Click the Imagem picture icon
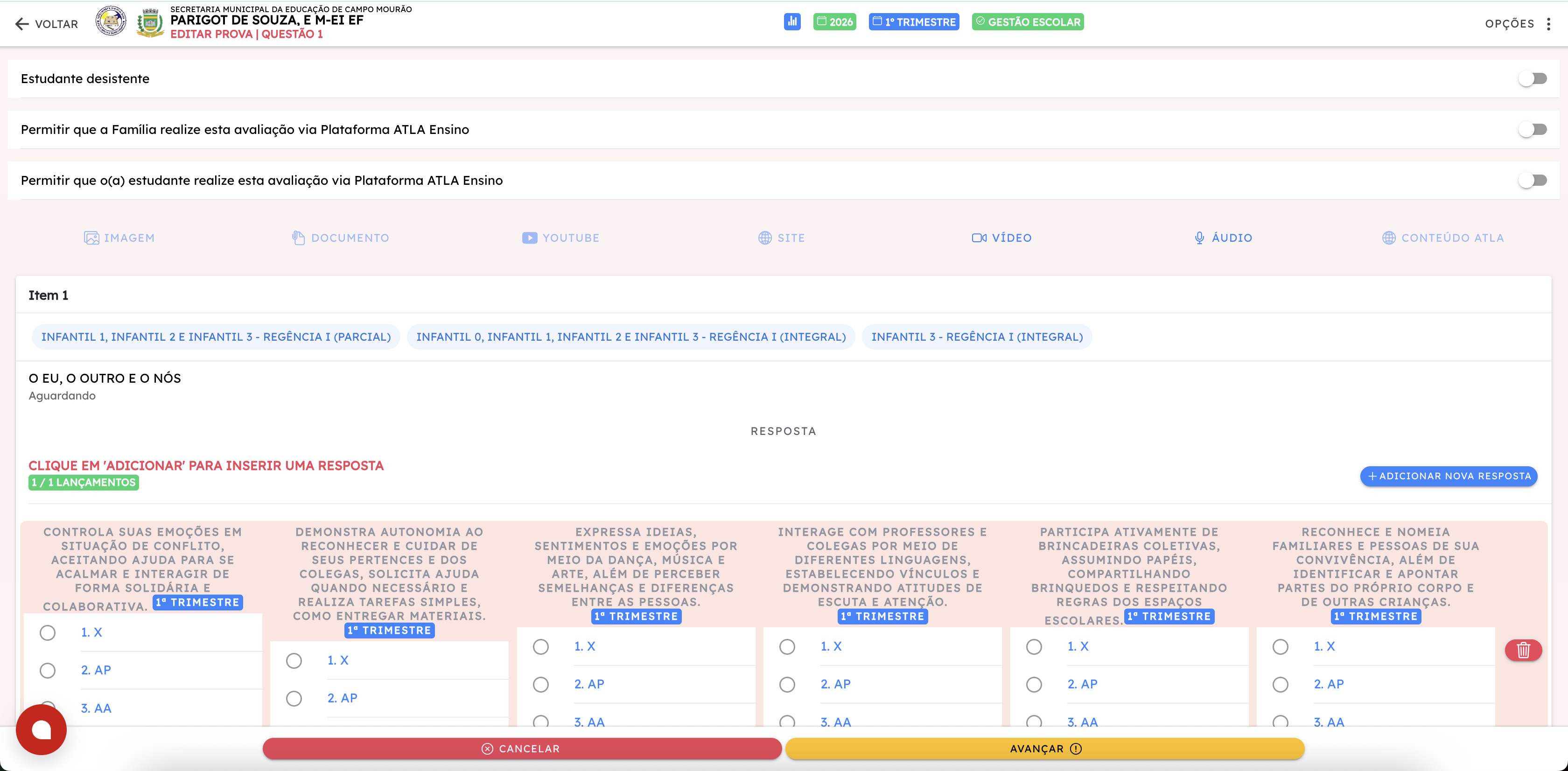The width and height of the screenshot is (1568, 771). point(91,238)
